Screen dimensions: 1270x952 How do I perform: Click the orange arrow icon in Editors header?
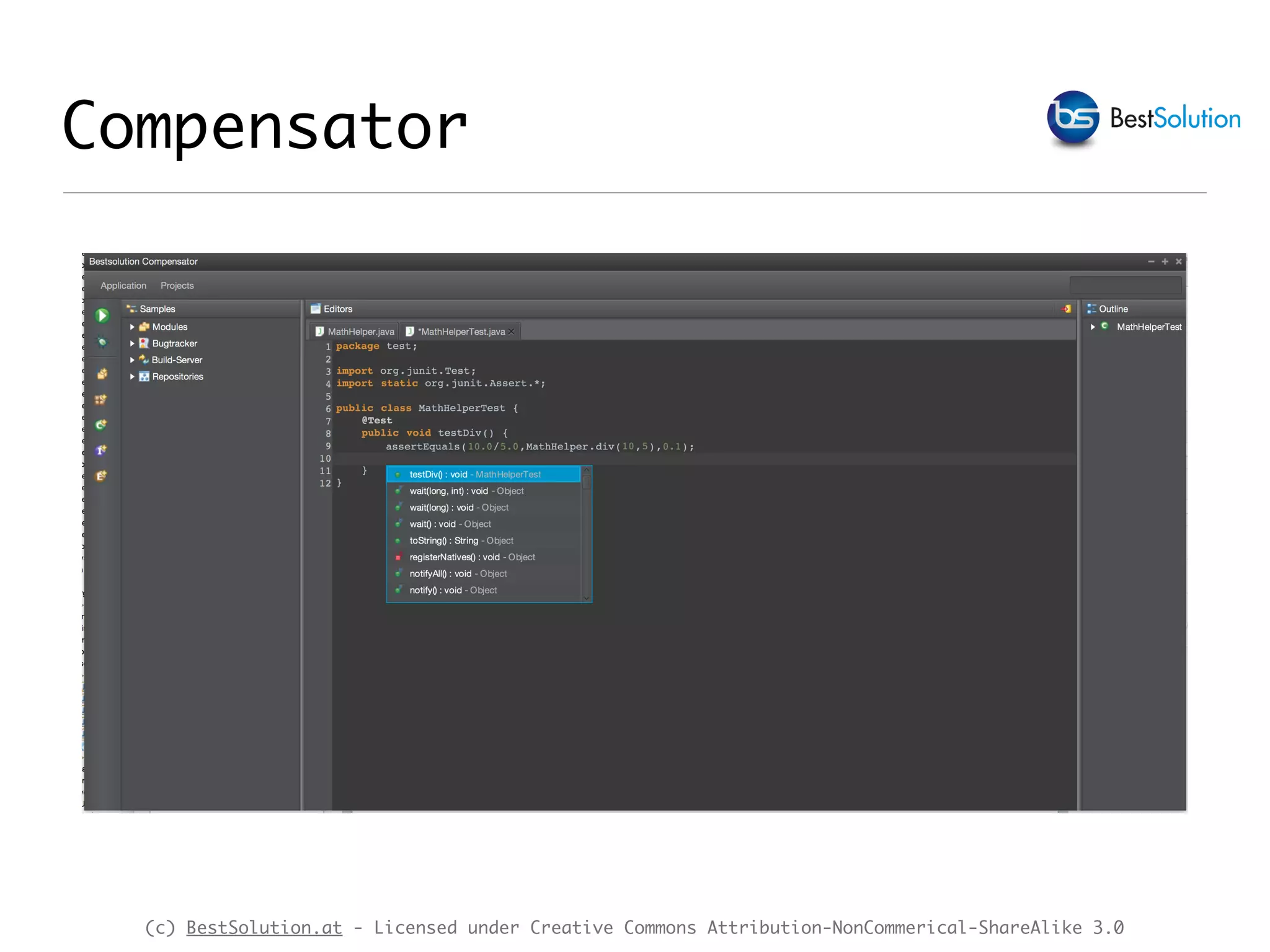(x=1066, y=309)
